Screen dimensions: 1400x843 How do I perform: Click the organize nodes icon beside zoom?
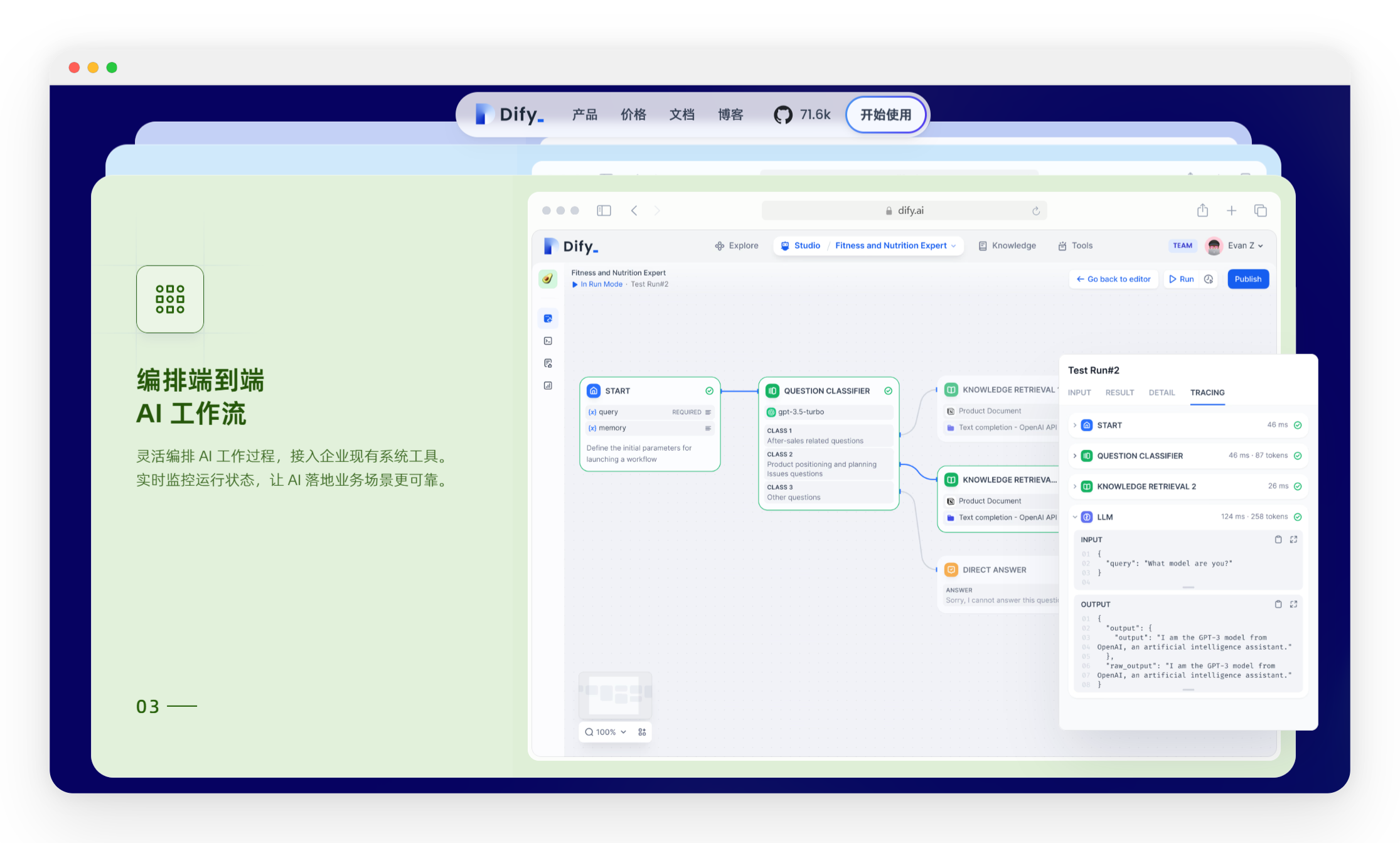coord(642,732)
